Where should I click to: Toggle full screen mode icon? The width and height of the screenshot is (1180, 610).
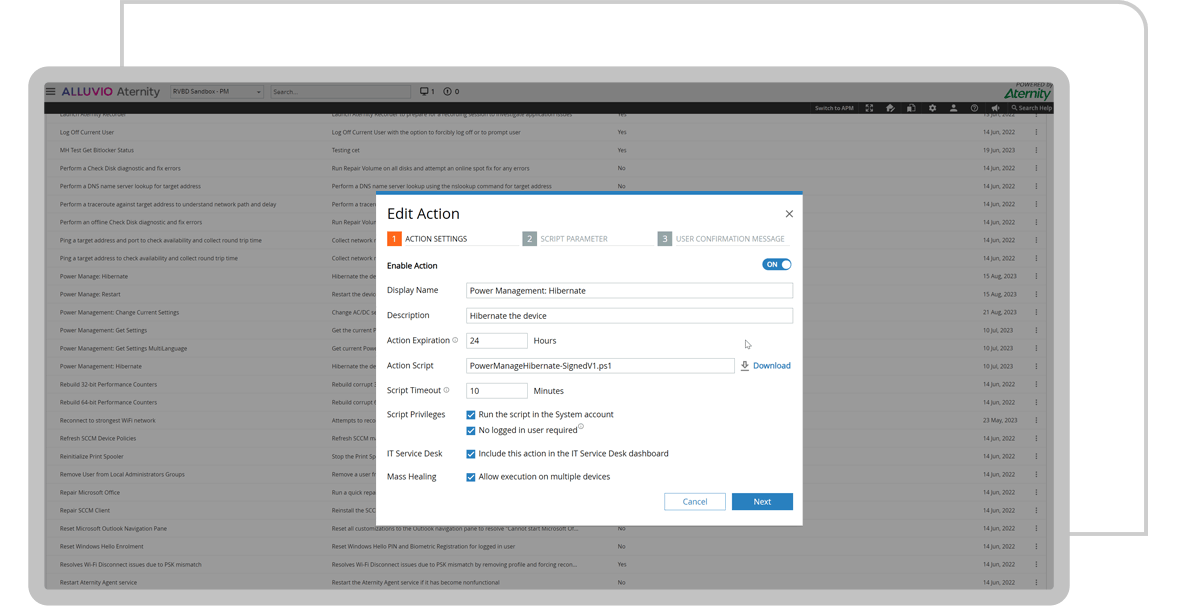click(869, 108)
